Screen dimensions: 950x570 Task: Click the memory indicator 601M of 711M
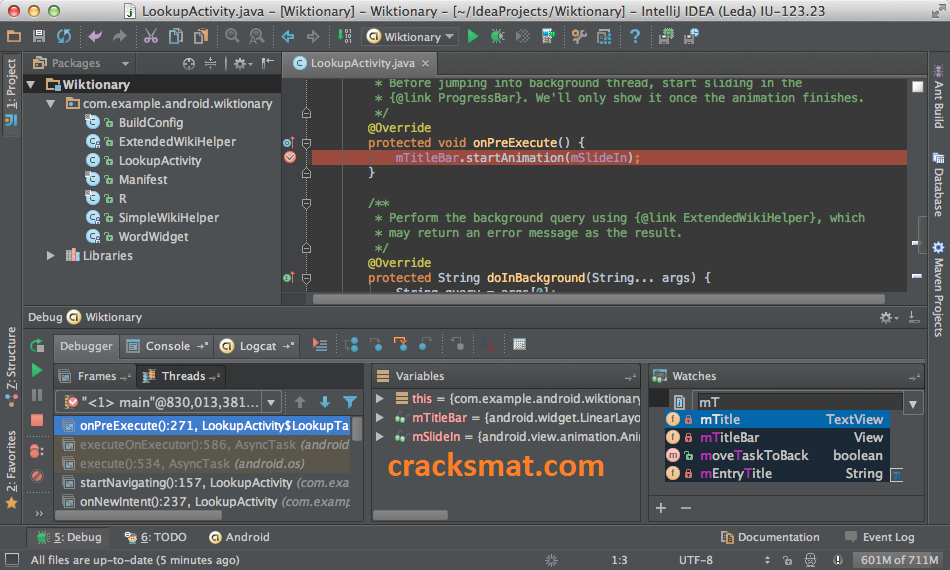pos(899,560)
